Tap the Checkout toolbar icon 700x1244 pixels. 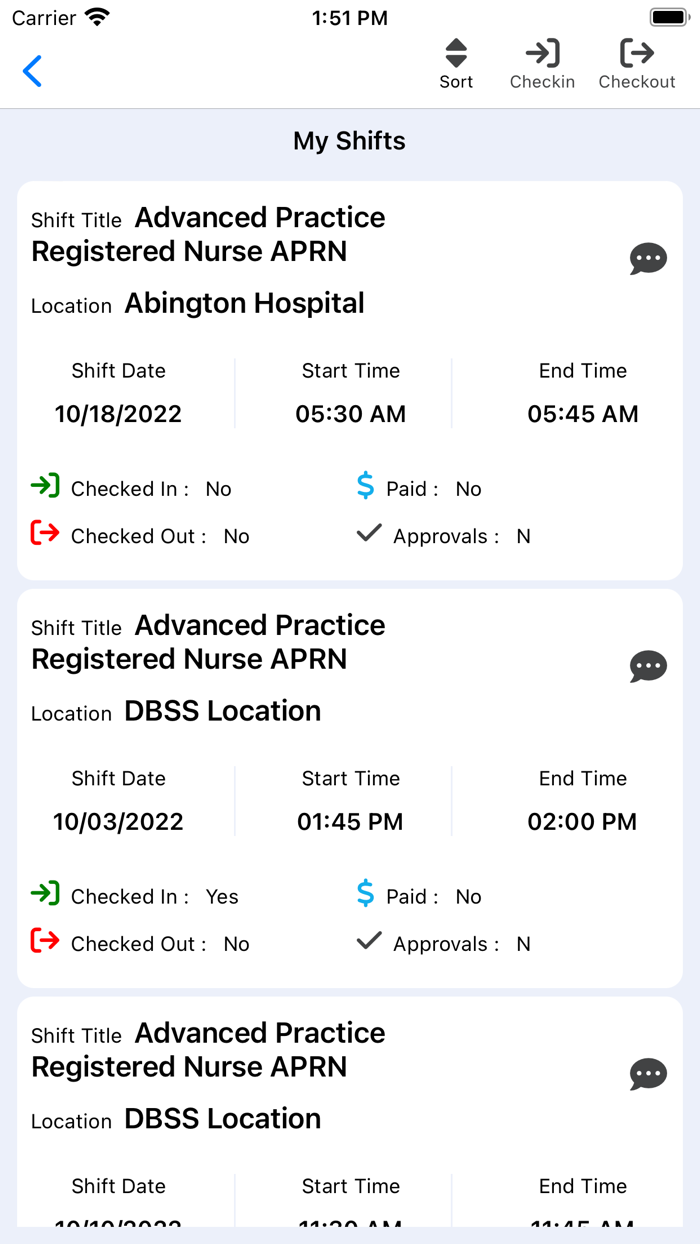(637, 65)
